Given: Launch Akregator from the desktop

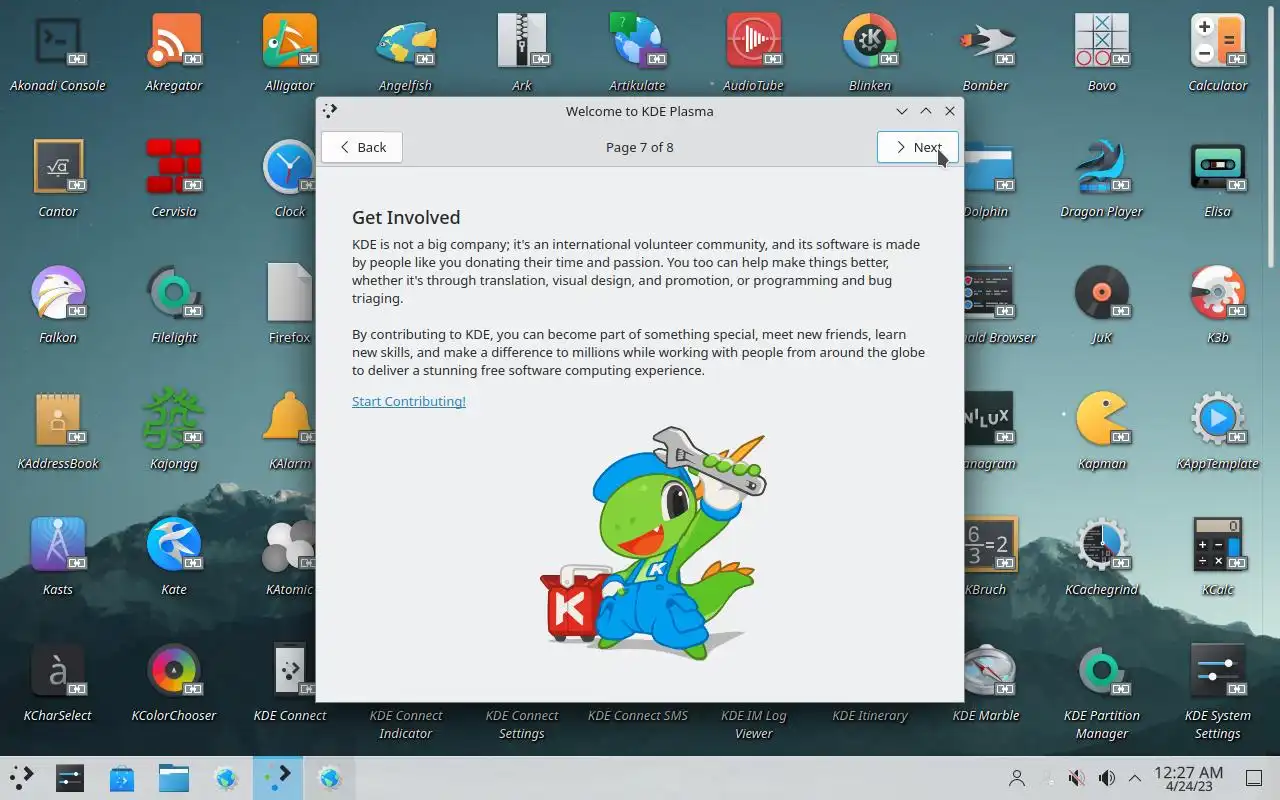Looking at the screenshot, I should click(174, 42).
